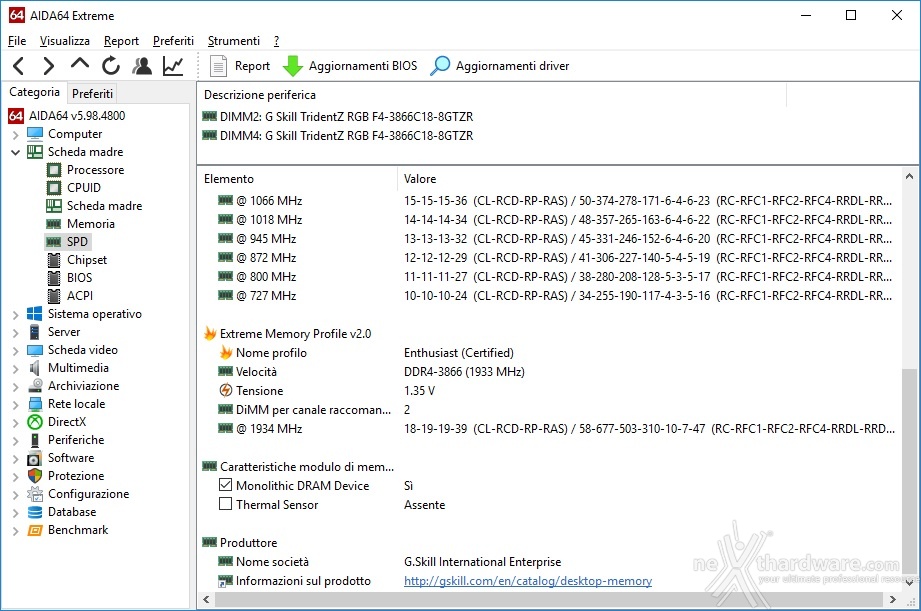Click the DirectX Xbox icon
921x611 pixels.
(35, 422)
